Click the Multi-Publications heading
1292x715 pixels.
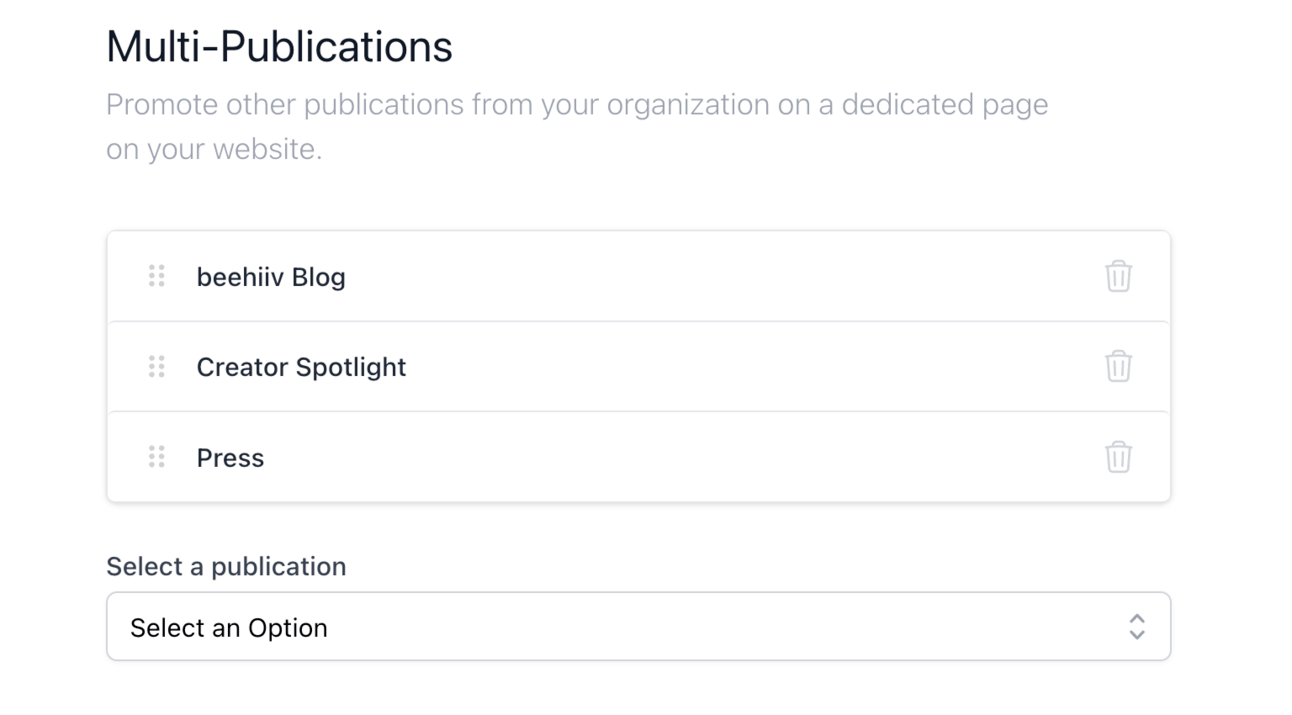(x=279, y=47)
